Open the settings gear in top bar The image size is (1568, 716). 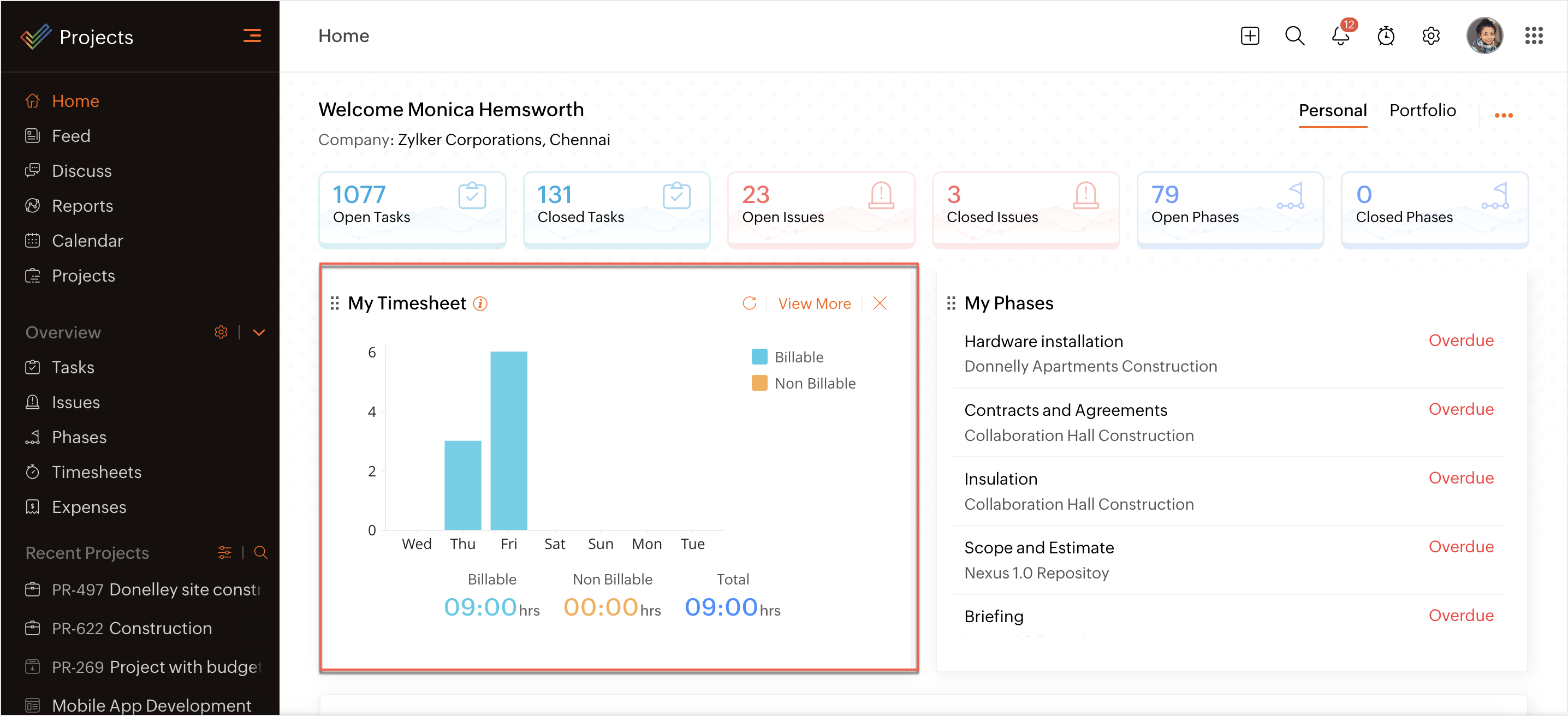[x=1430, y=36]
